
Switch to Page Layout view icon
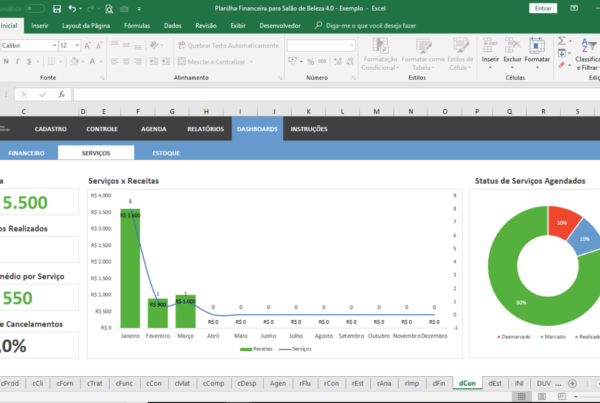[542, 396]
